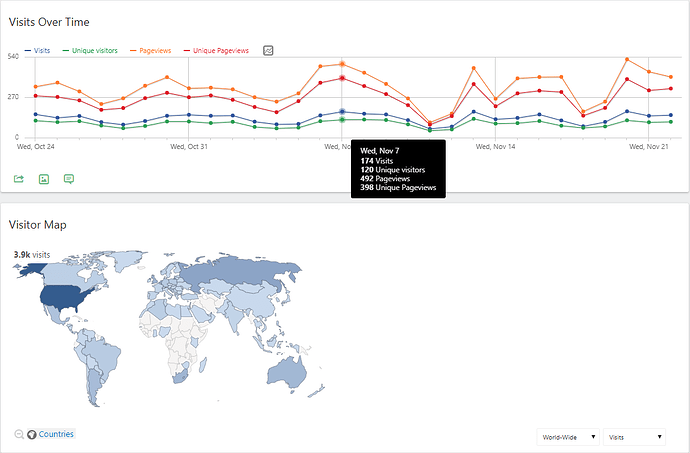Screen dimensions: 690x453
Task: Open the World-Wide region dropdown
Action: 568,437
